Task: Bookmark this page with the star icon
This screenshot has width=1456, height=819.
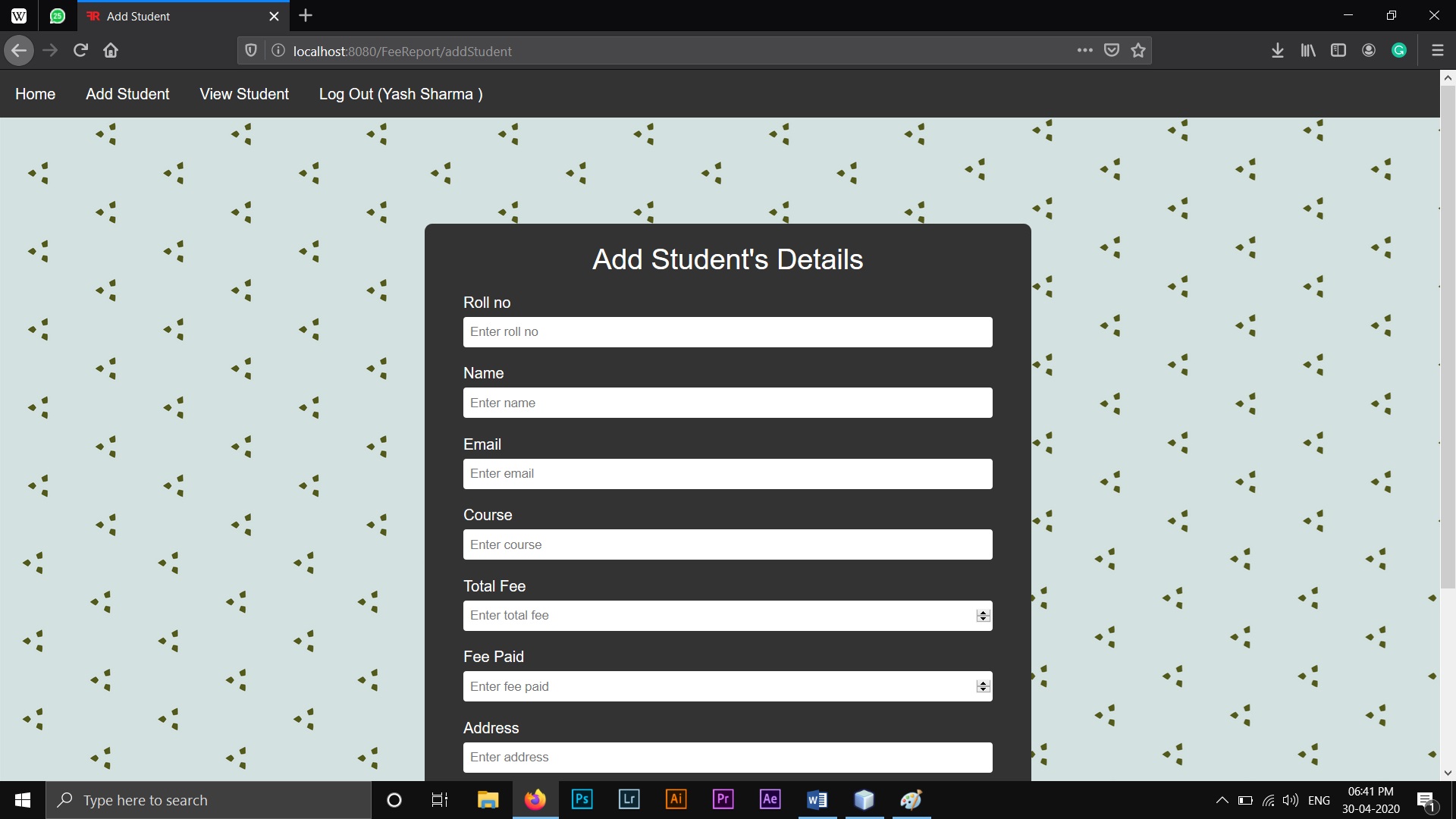Action: click(1138, 51)
